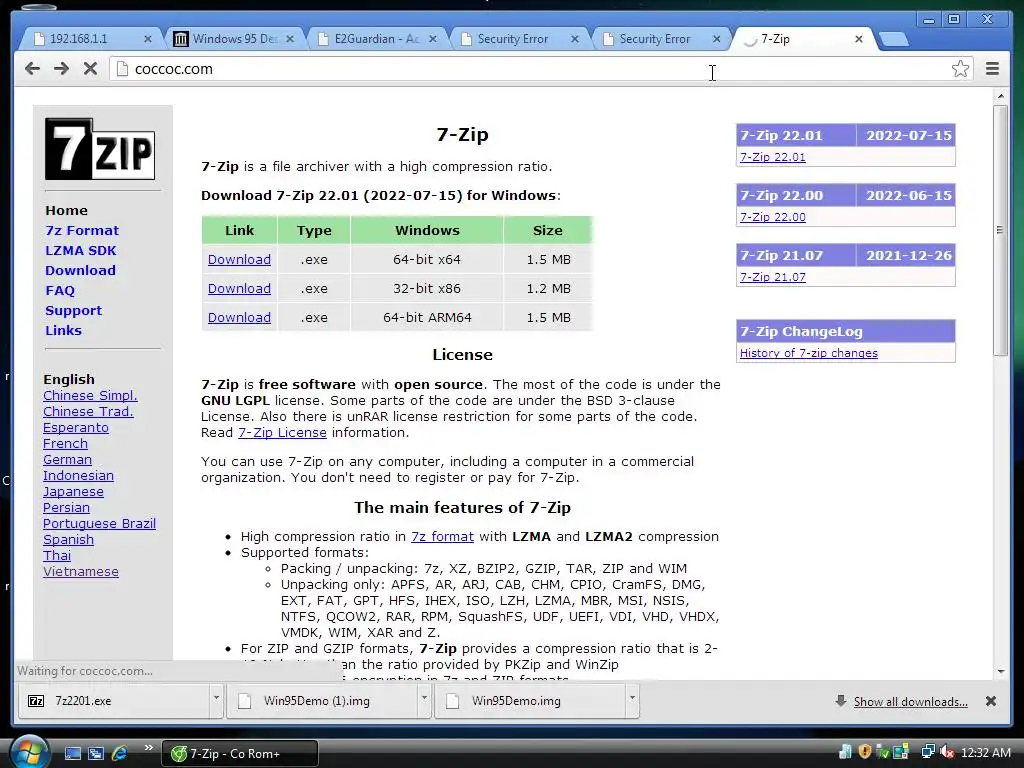Click the muted volume tray icon

pos(946,752)
